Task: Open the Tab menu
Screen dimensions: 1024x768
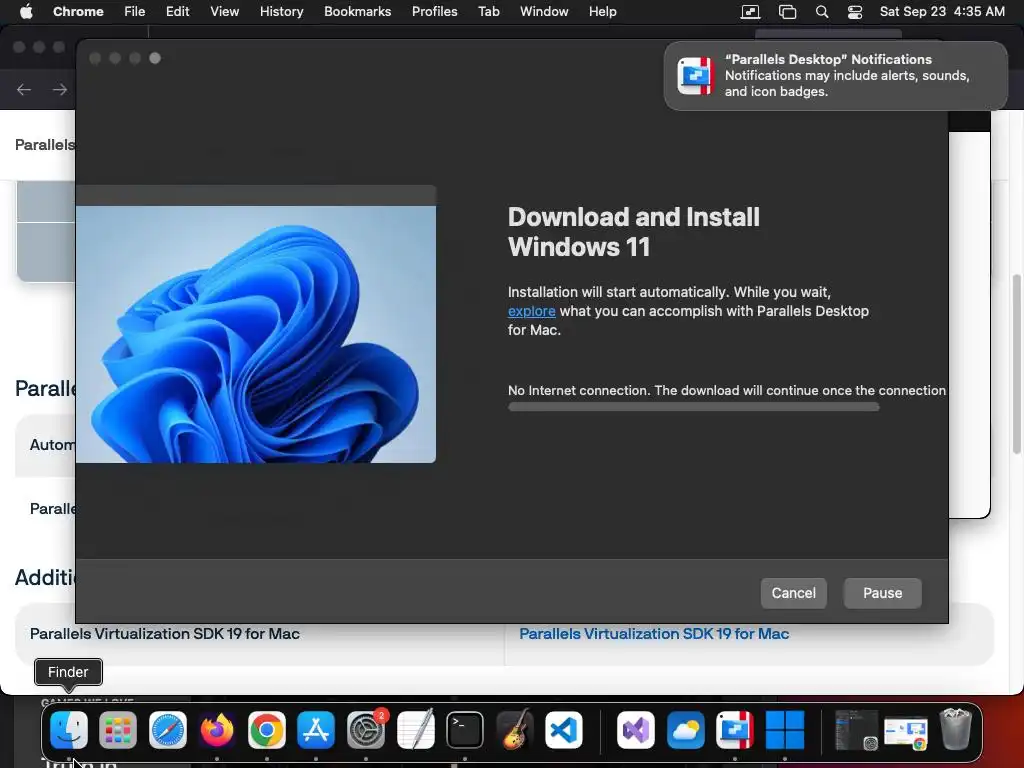Action: click(488, 11)
